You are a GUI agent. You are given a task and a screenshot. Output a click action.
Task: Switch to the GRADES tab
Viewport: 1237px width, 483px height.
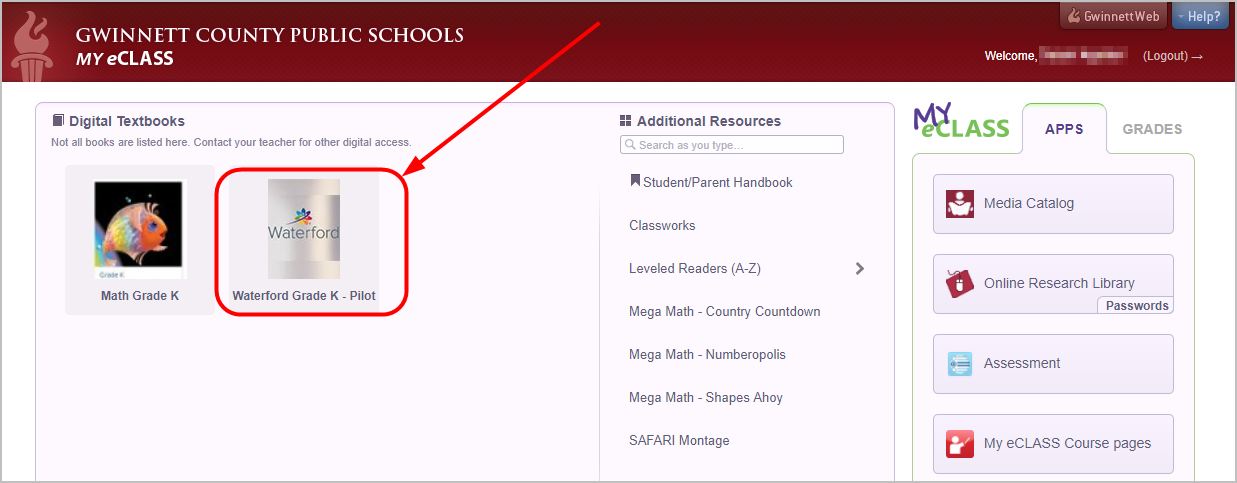pos(1152,129)
